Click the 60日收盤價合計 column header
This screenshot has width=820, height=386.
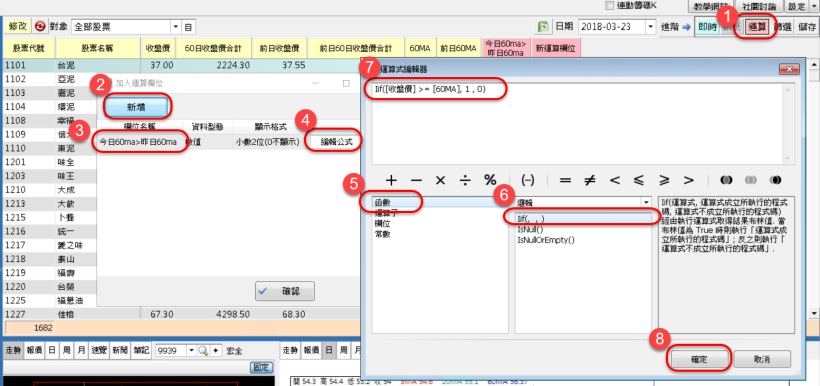tap(213, 49)
